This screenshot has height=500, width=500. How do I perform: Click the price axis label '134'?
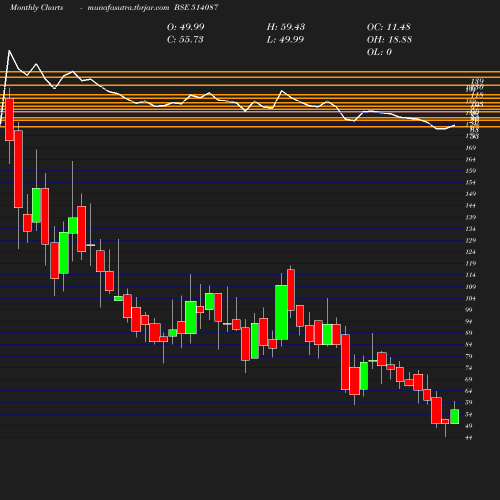(x=471, y=229)
